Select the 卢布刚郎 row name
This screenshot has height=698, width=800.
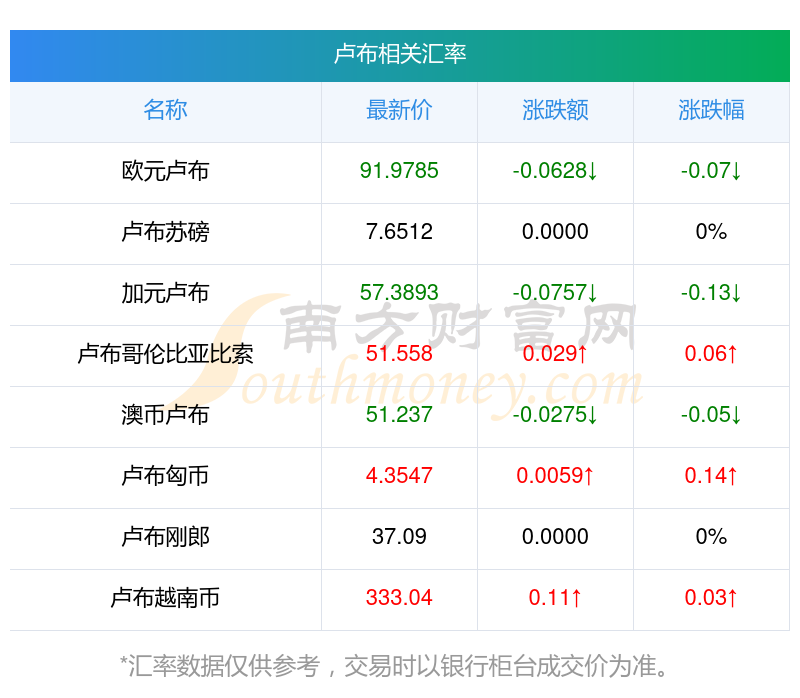point(165,537)
